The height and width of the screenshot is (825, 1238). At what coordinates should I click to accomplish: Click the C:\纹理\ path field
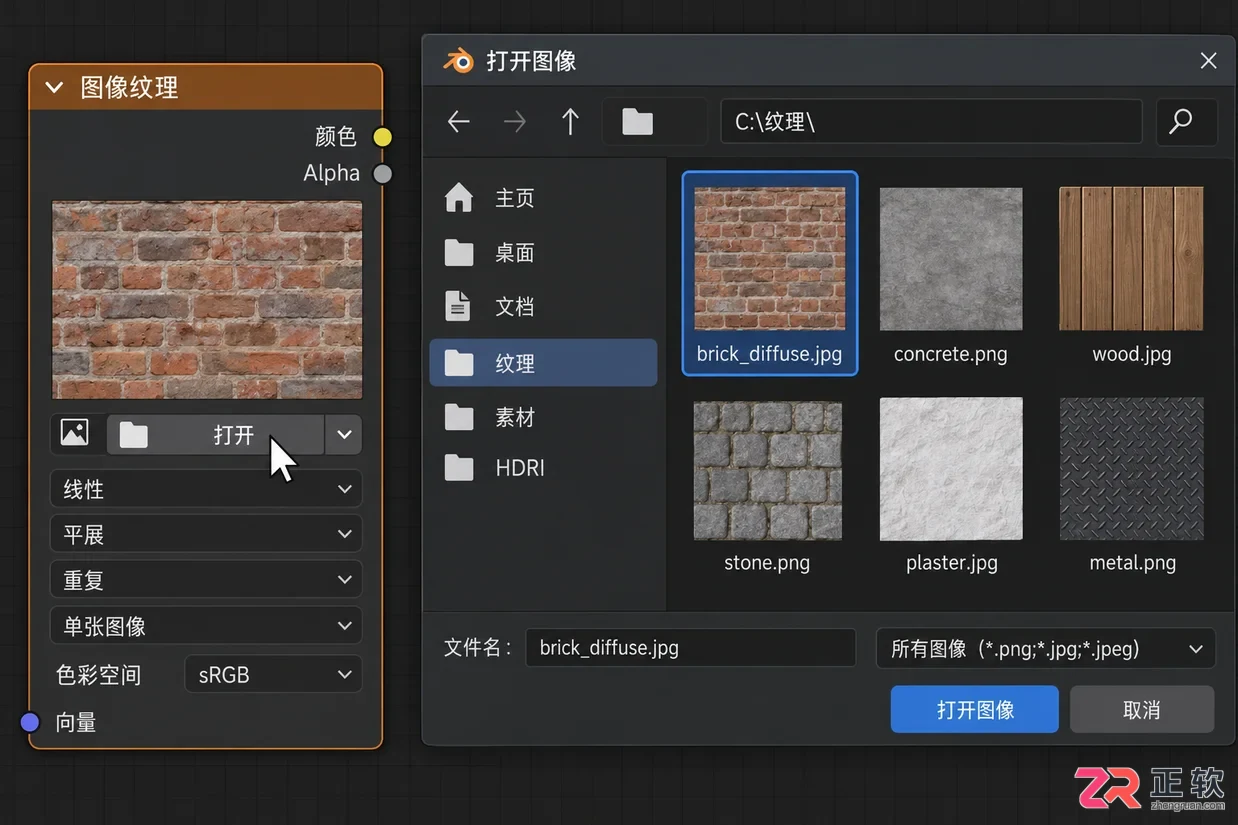tap(931, 122)
